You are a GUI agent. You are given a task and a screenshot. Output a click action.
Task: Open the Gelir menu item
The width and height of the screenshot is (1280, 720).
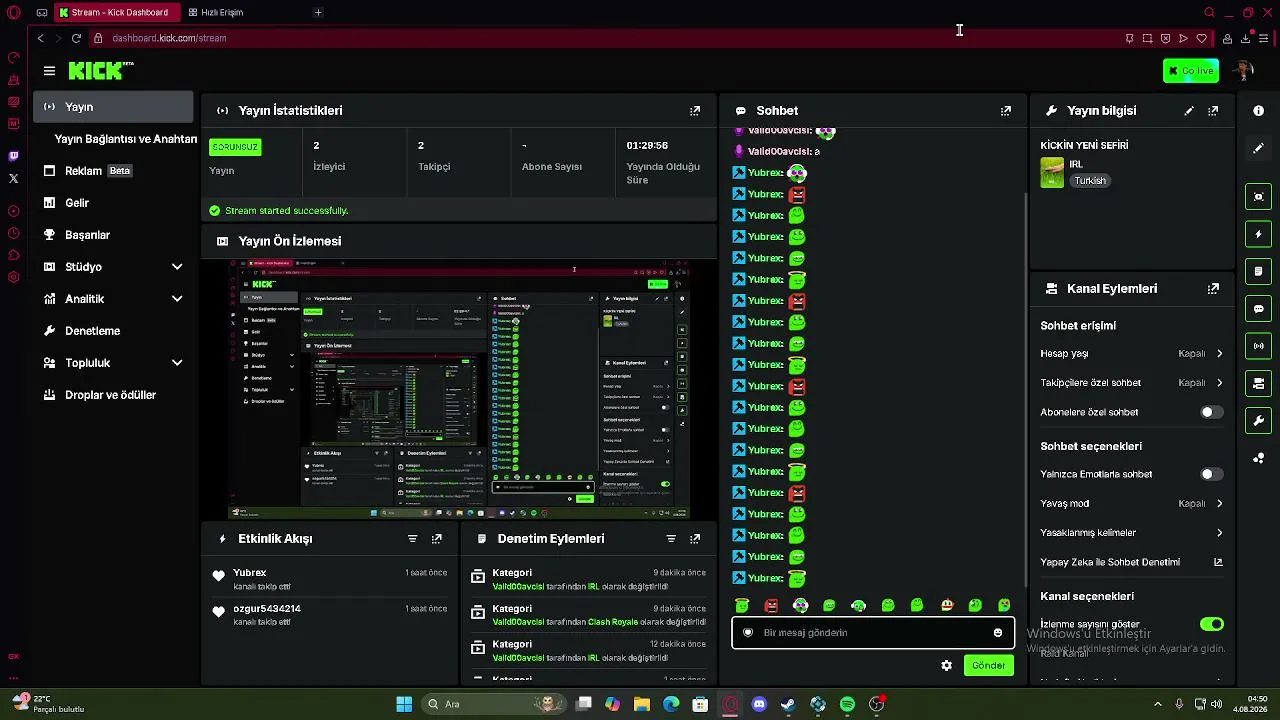tap(113, 203)
